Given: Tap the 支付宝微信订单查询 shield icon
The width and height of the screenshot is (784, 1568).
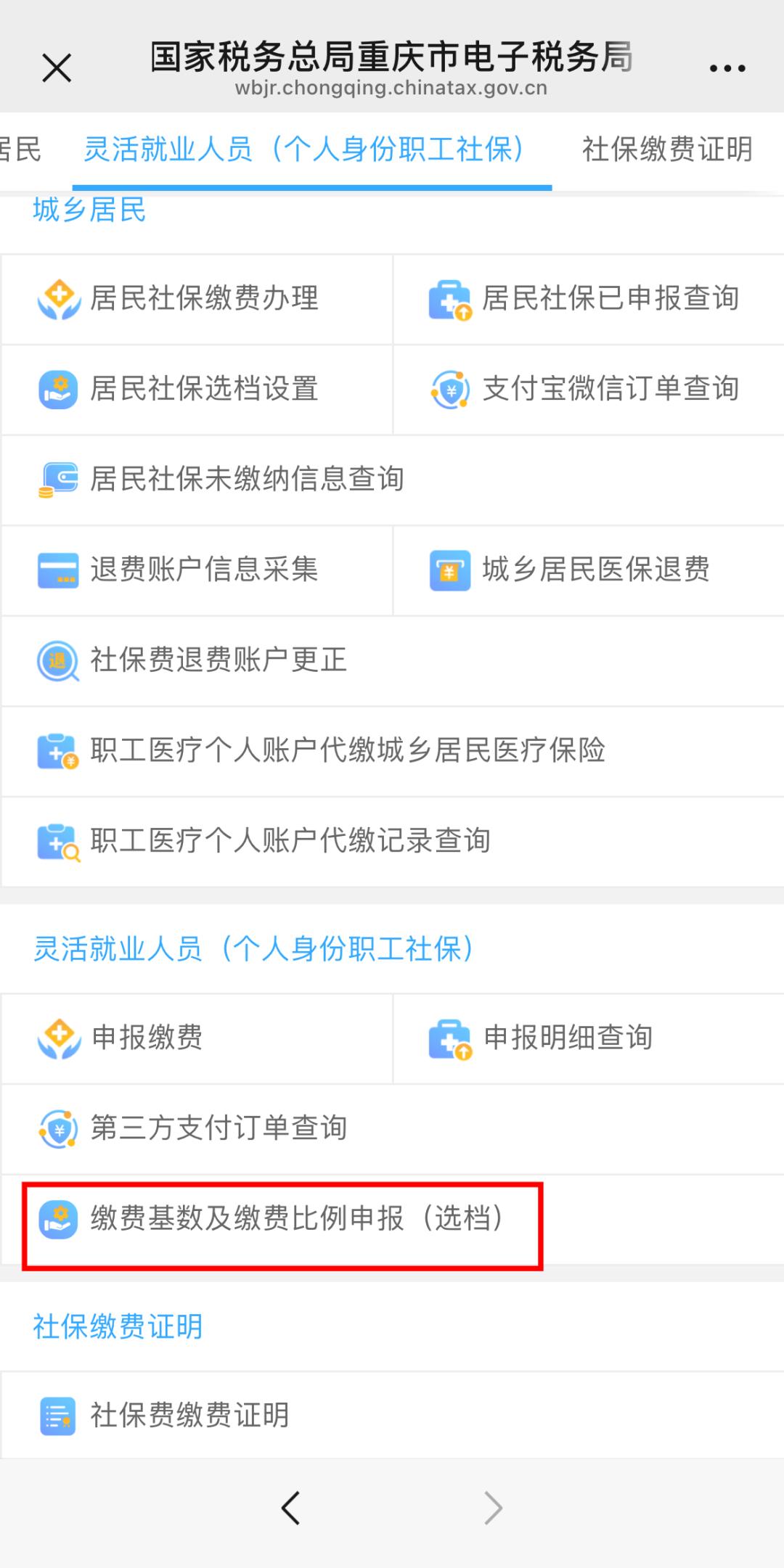Looking at the screenshot, I should (x=450, y=390).
